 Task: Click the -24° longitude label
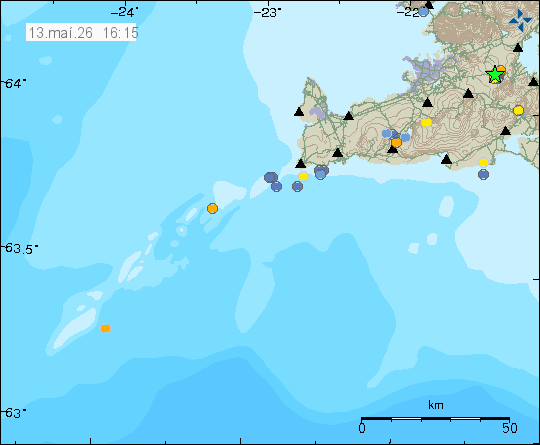point(124,13)
